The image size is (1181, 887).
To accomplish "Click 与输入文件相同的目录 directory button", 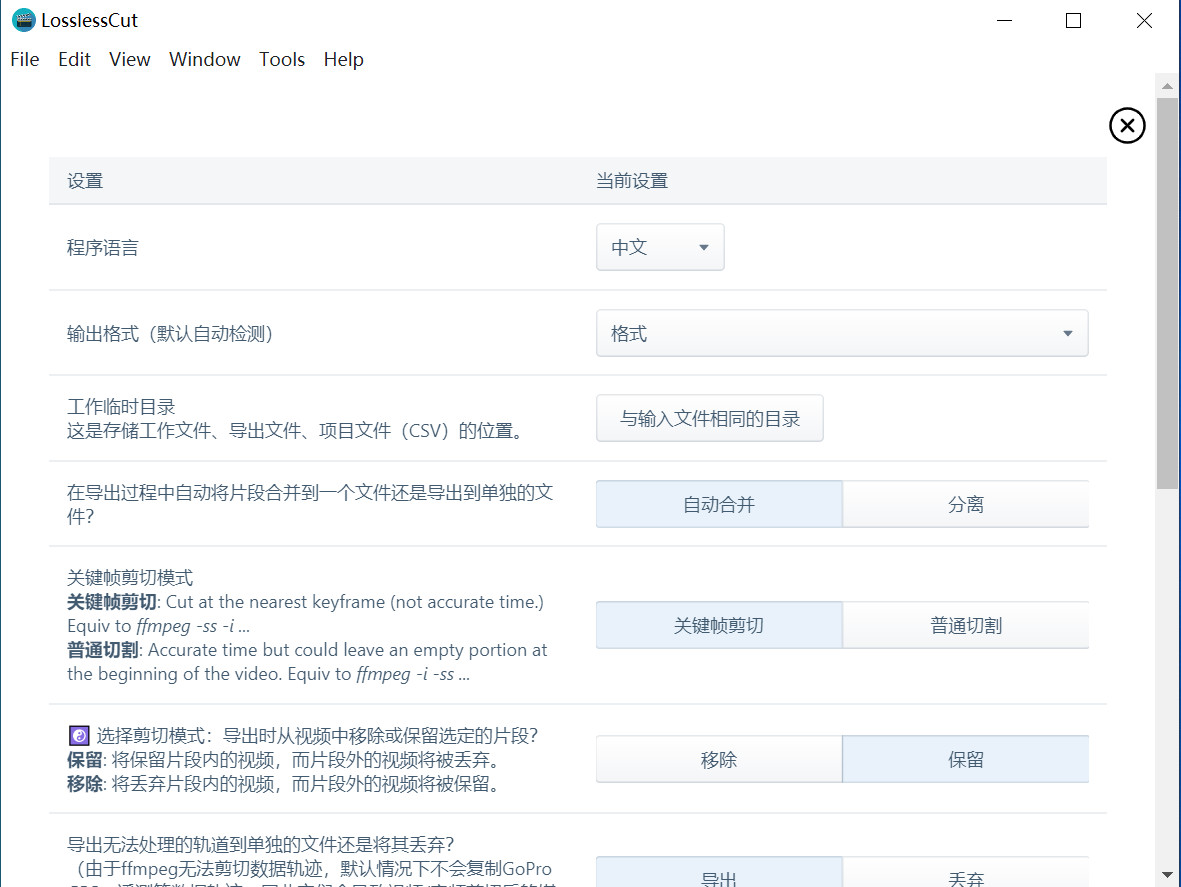I will pos(710,419).
